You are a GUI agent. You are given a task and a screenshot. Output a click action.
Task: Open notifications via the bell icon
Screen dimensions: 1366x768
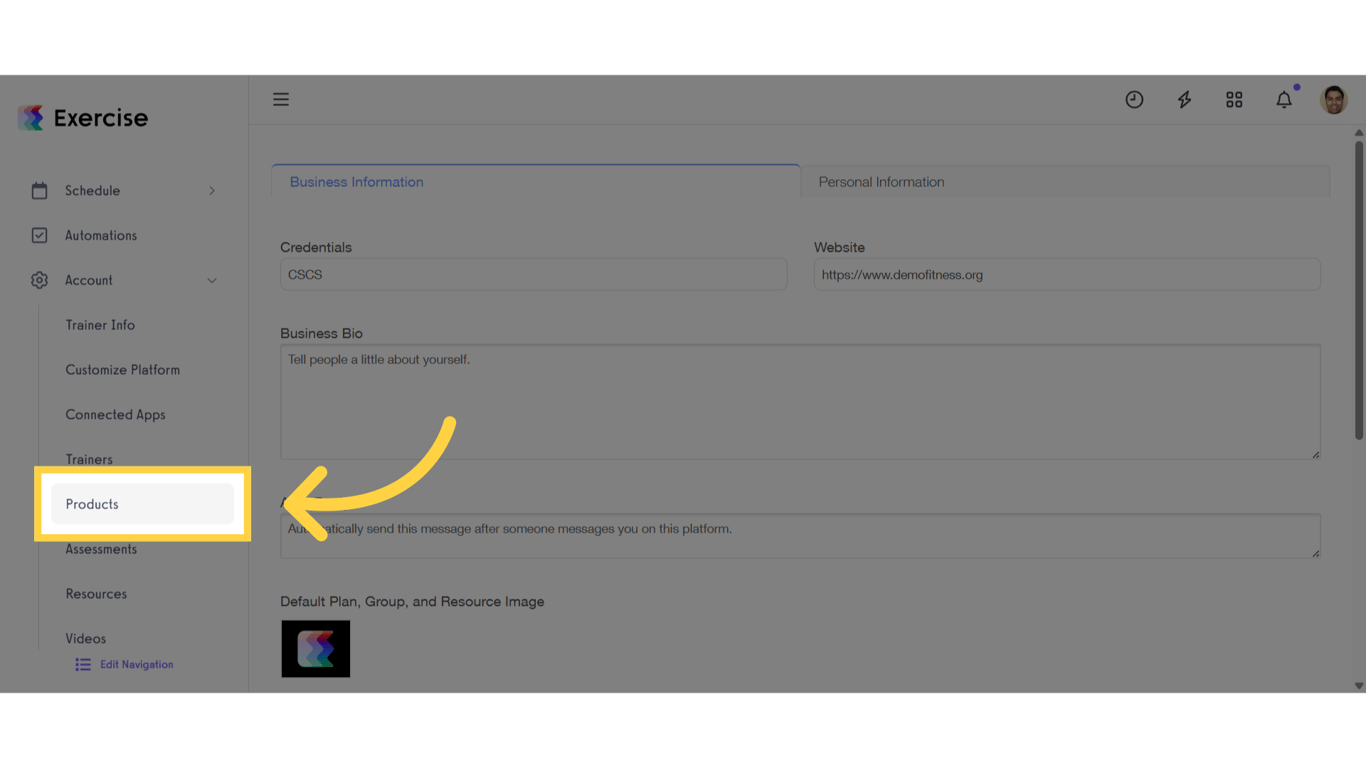[x=1284, y=99]
